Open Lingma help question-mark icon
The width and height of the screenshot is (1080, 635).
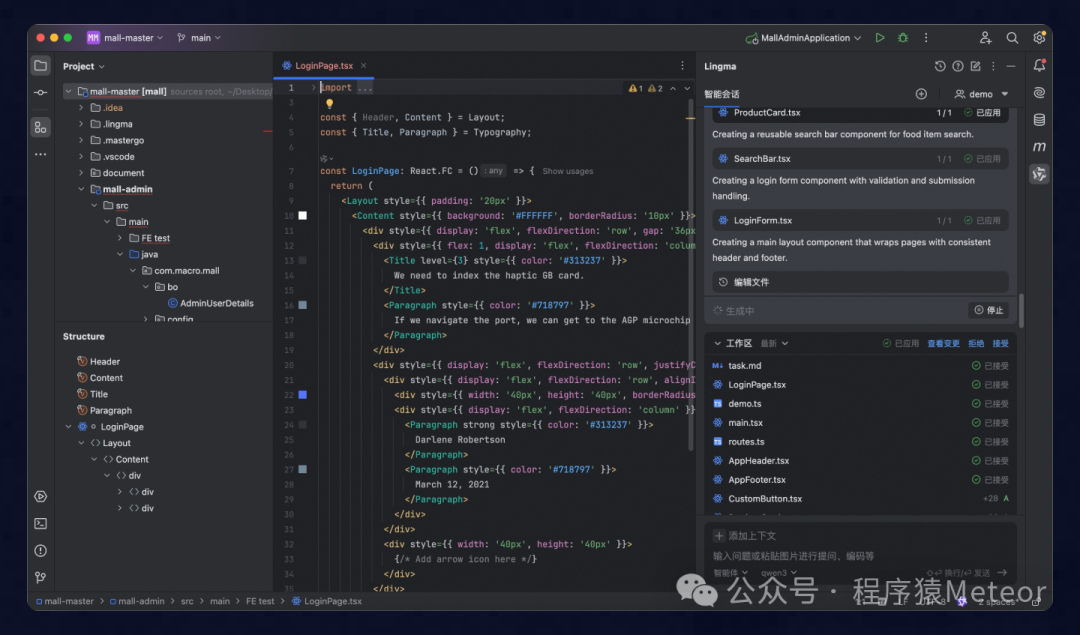[x=957, y=66]
